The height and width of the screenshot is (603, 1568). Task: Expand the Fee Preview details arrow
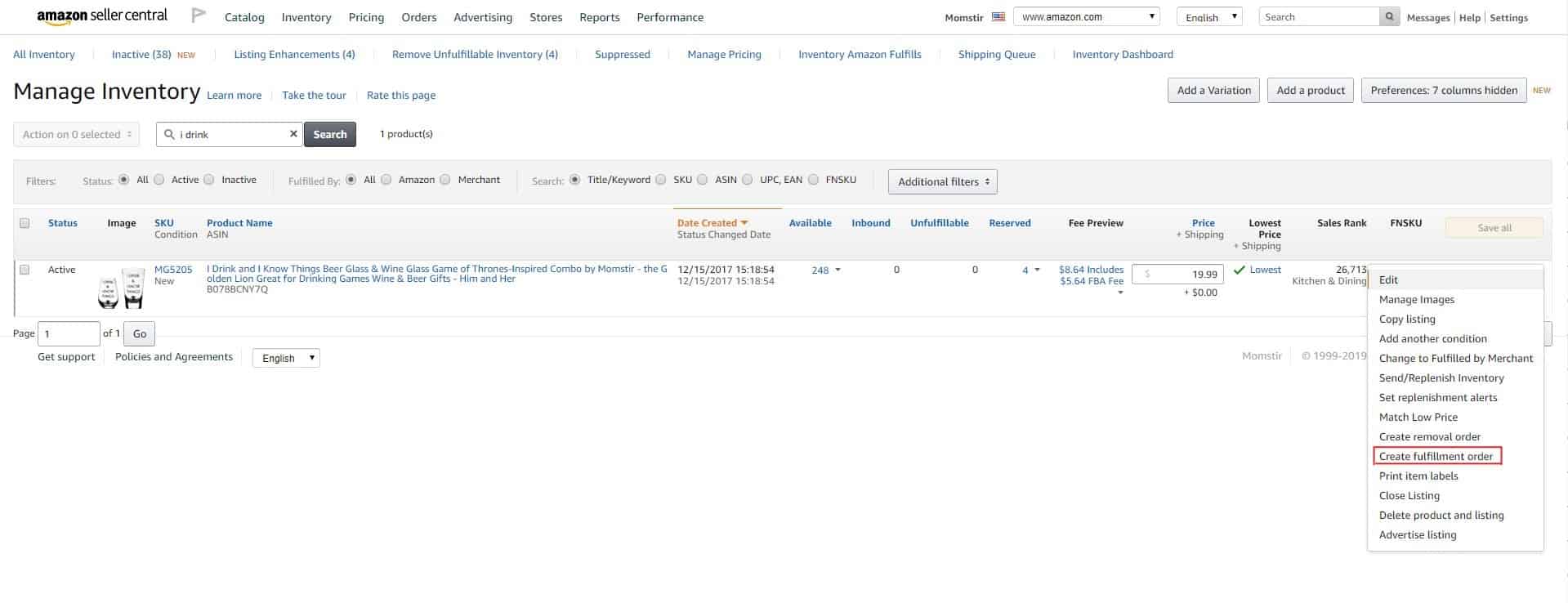pyautogui.click(x=1120, y=293)
